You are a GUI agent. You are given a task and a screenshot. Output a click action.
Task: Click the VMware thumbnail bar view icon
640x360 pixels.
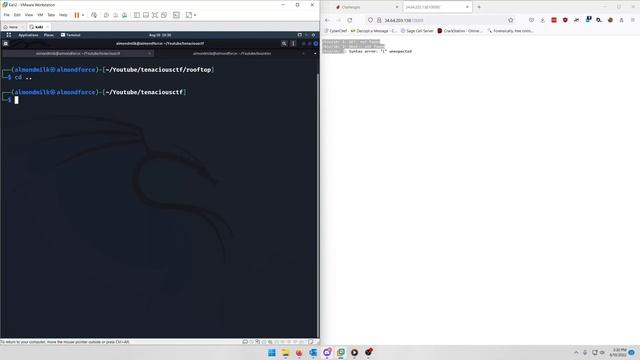coord(146,15)
